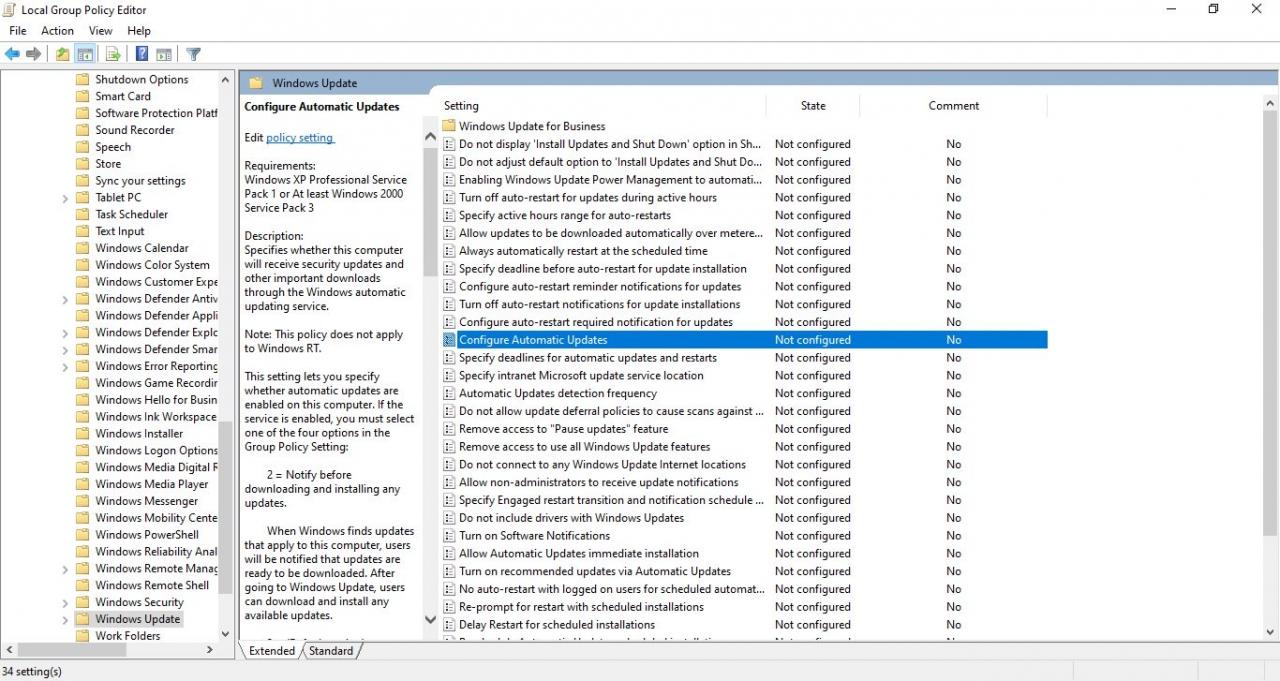Image resolution: width=1280 pixels, height=681 pixels.
Task: Click the Work Folders folder icon
Action: pyautogui.click(x=83, y=635)
